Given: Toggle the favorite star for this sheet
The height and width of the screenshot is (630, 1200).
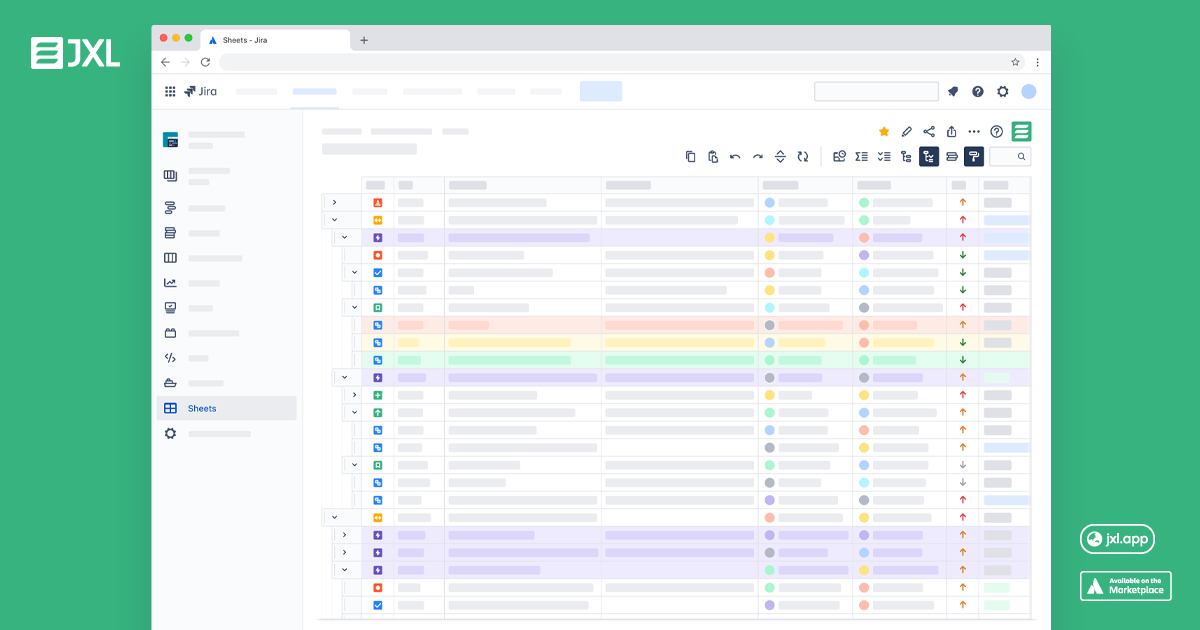Looking at the screenshot, I should [x=883, y=131].
